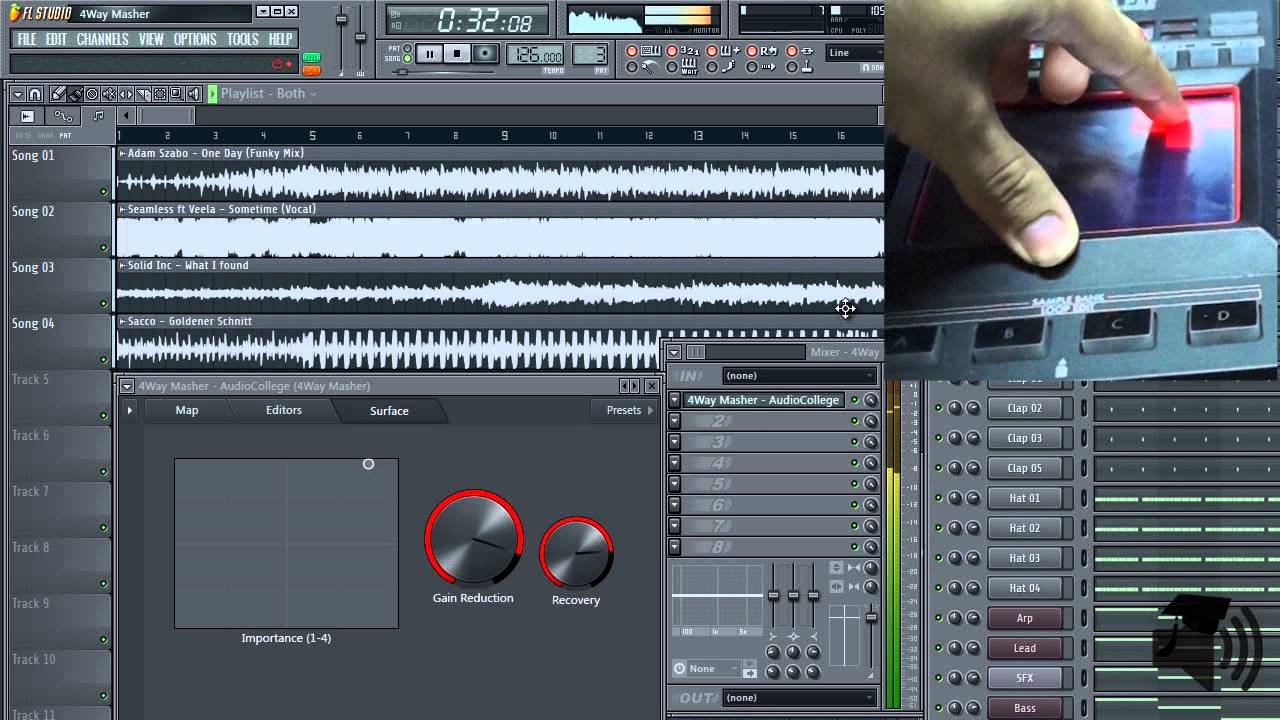This screenshot has height=720, width=1280.
Task: Click the record button in transport
Action: click(x=485, y=54)
